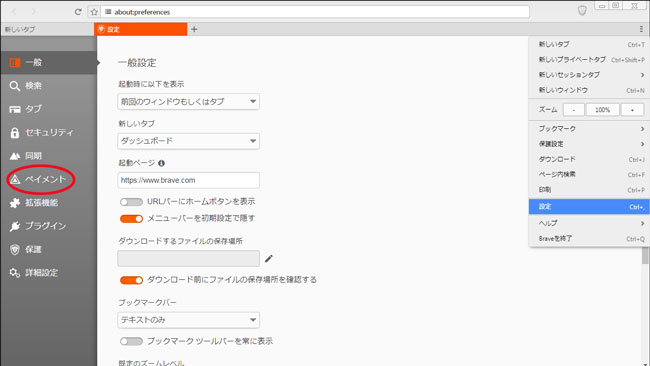Image resolution: width=650 pixels, height=366 pixels.
Task: Open the 新しいタブ ダッシュボード dropdown
Action: pyautogui.click(x=189, y=141)
